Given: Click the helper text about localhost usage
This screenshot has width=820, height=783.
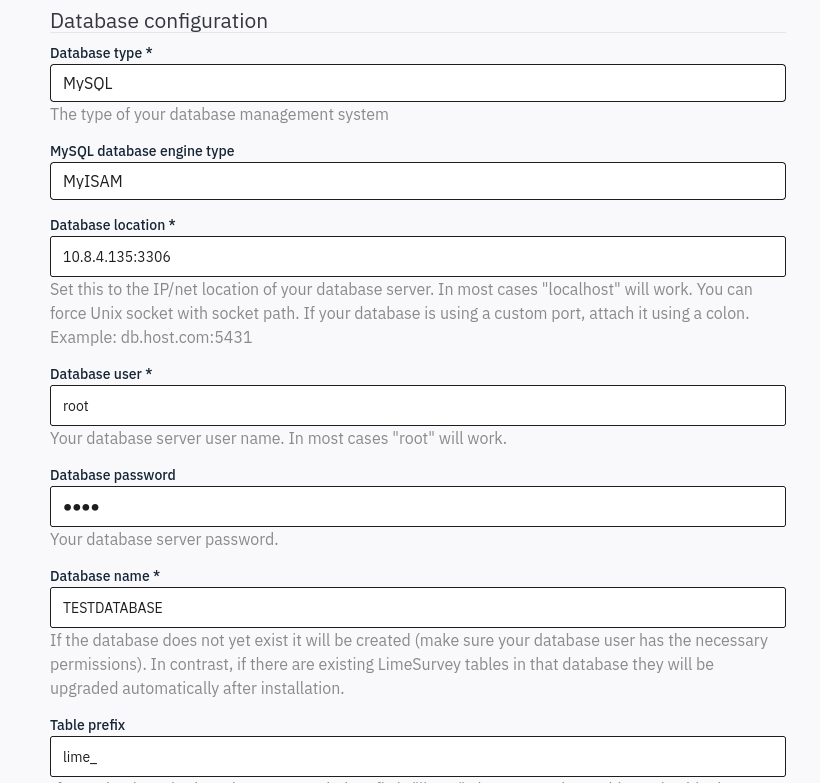Looking at the screenshot, I should 400,313.
